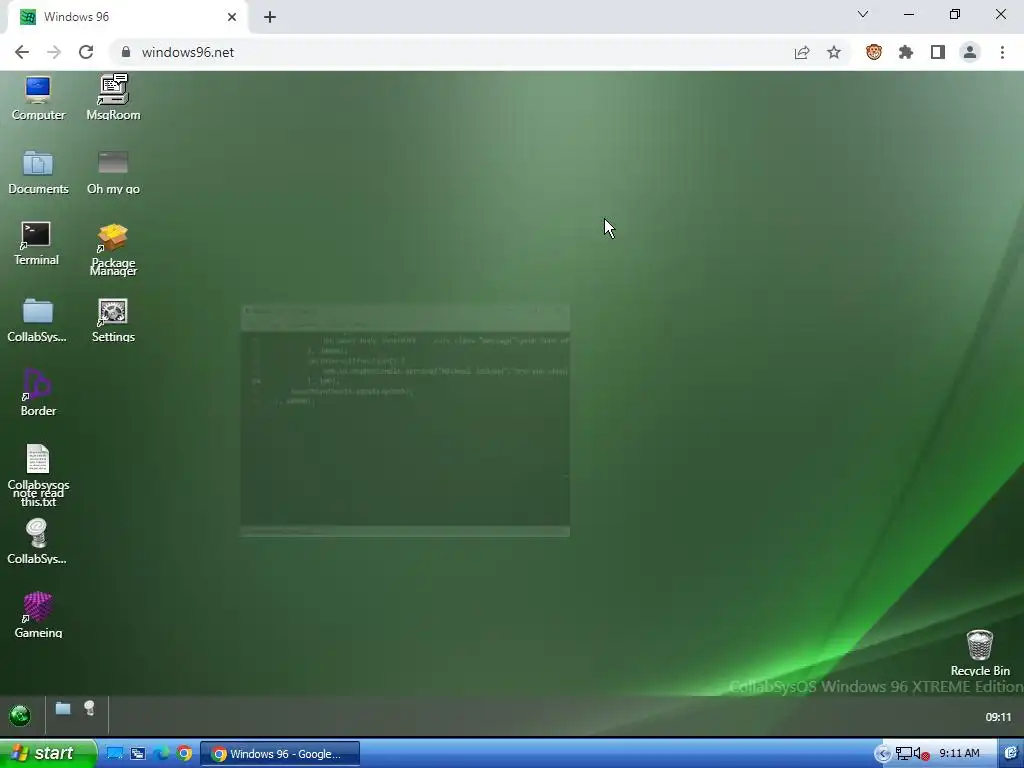
Task: Select the Windows 96 browser tab
Action: point(128,17)
